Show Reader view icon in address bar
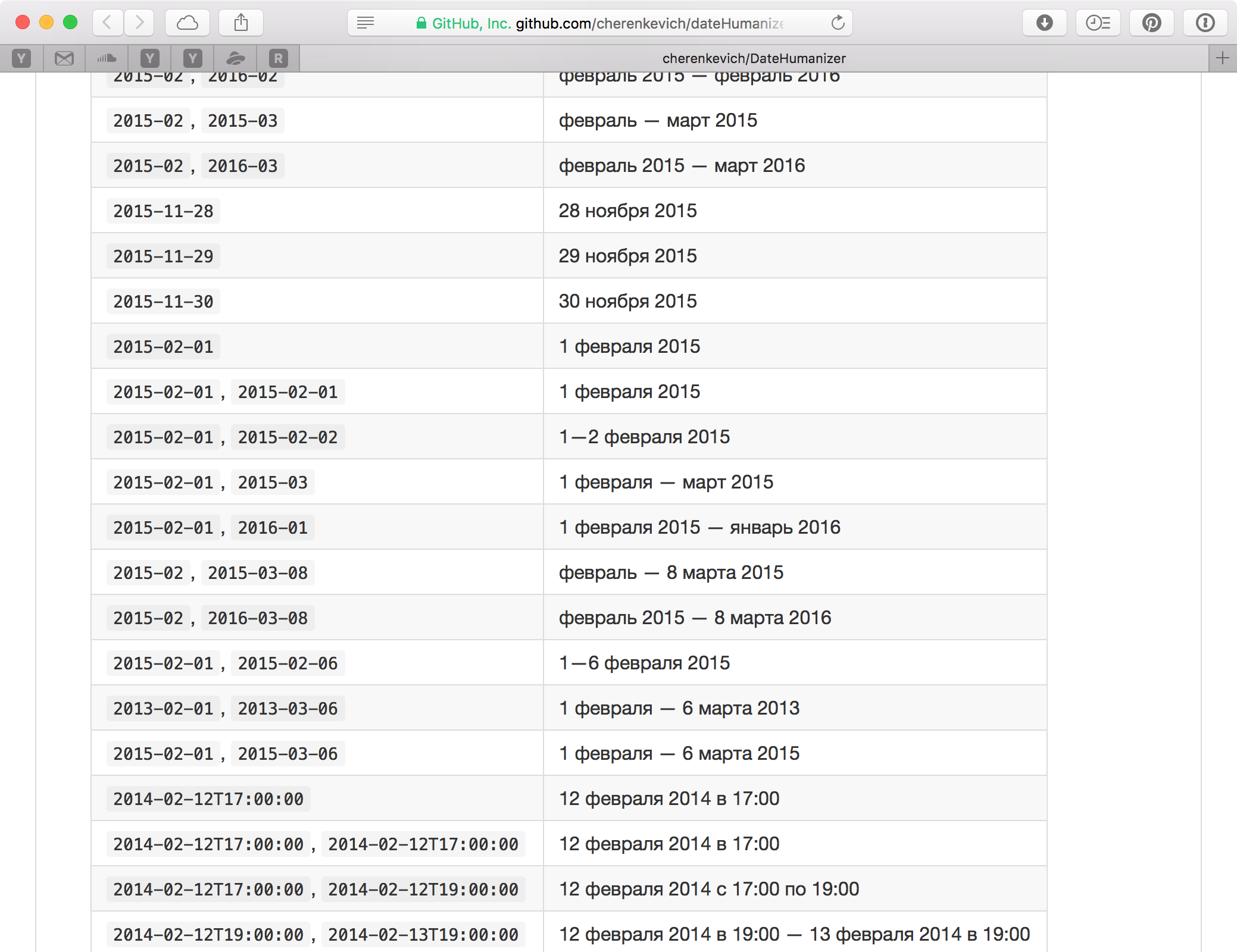This screenshot has height=952, width=1237. tap(365, 23)
